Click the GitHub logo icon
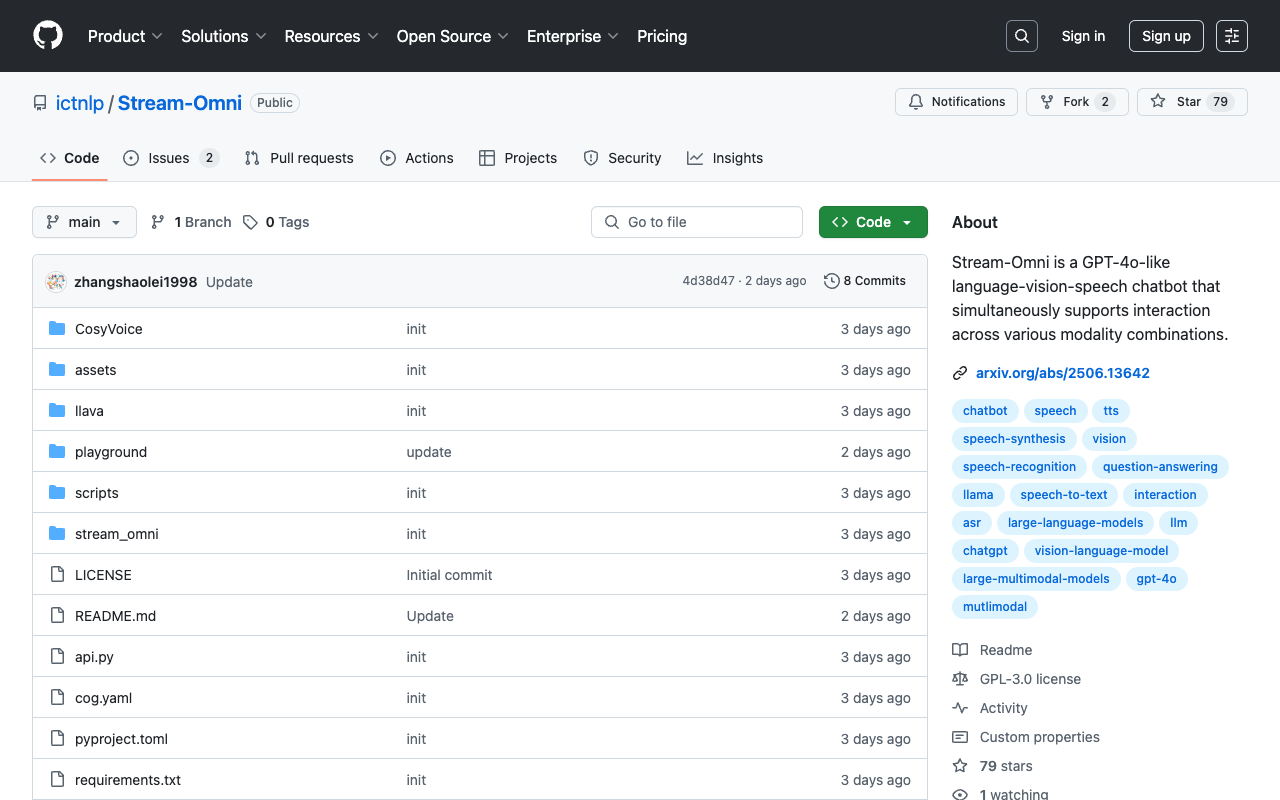The height and width of the screenshot is (800, 1280). (48, 36)
